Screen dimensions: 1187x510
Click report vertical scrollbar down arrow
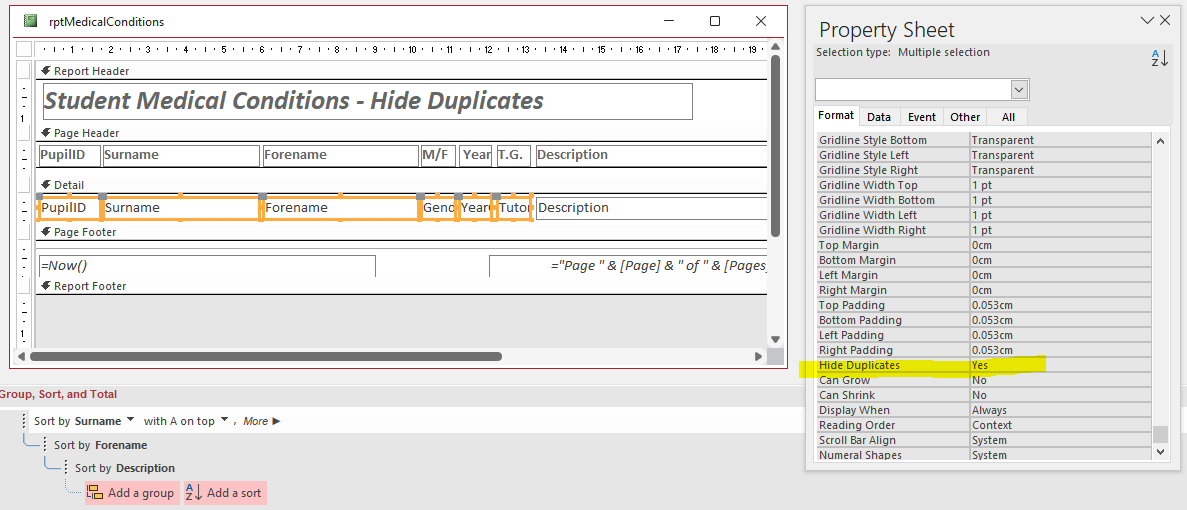click(x=774, y=340)
